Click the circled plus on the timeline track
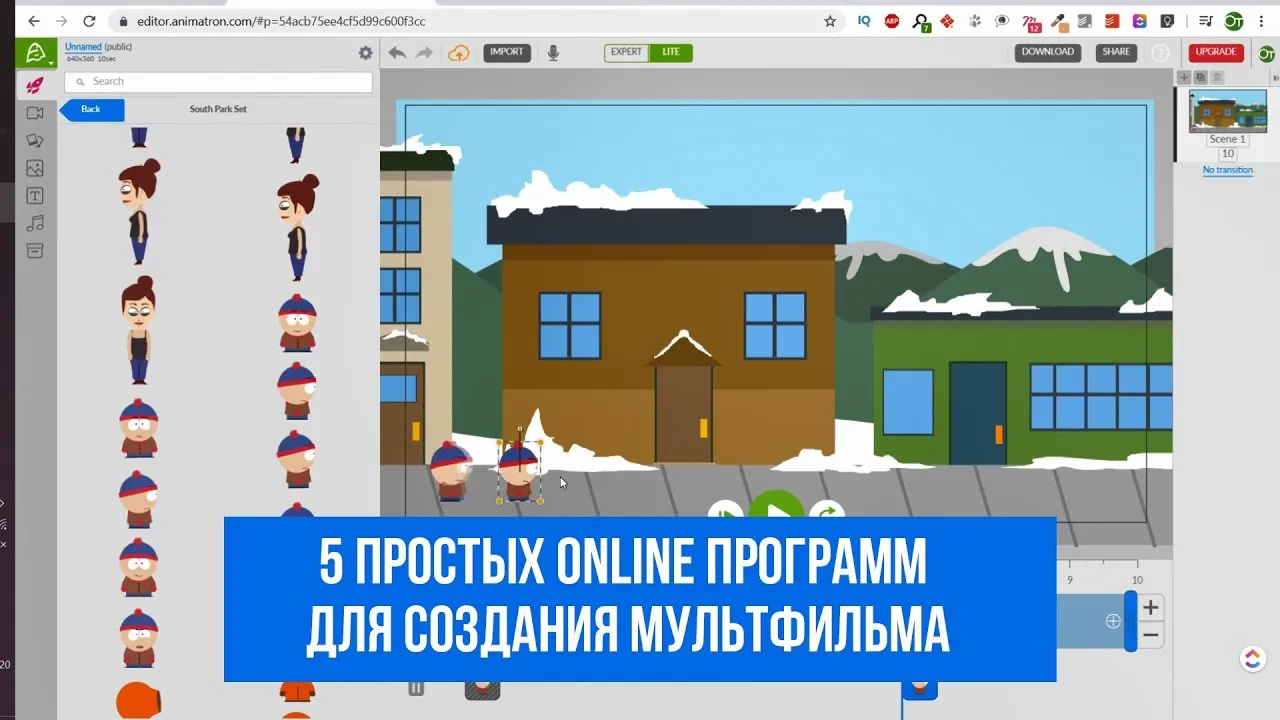Image resolution: width=1280 pixels, height=720 pixels. click(1113, 621)
